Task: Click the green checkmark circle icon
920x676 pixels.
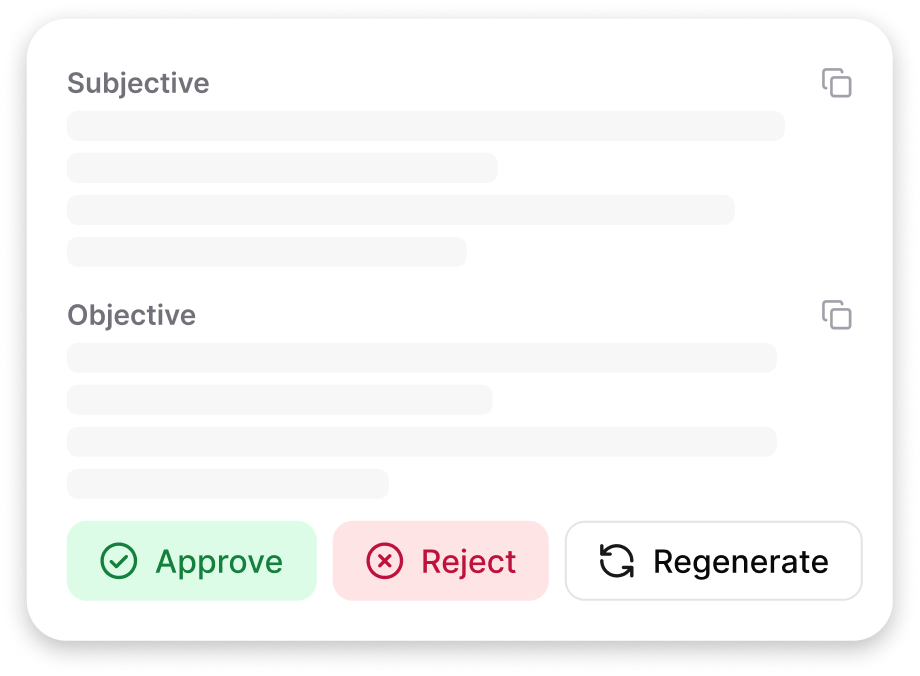Action: [x=119, y=561]
